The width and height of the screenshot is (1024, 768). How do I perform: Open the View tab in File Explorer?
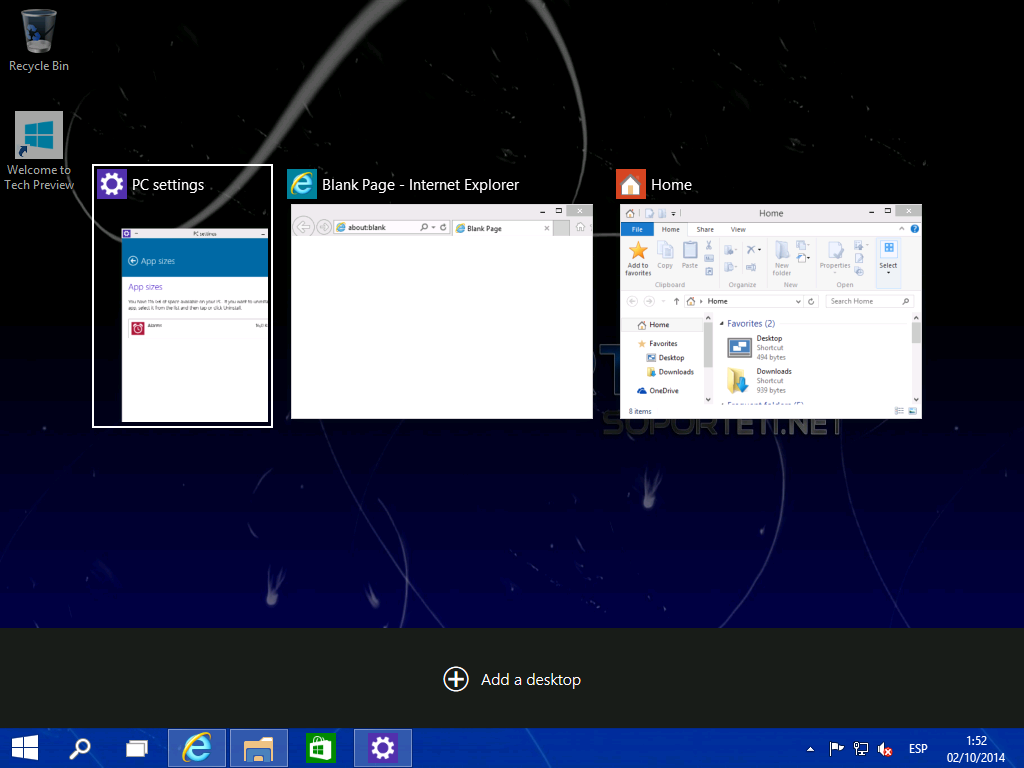click(737, 229)
